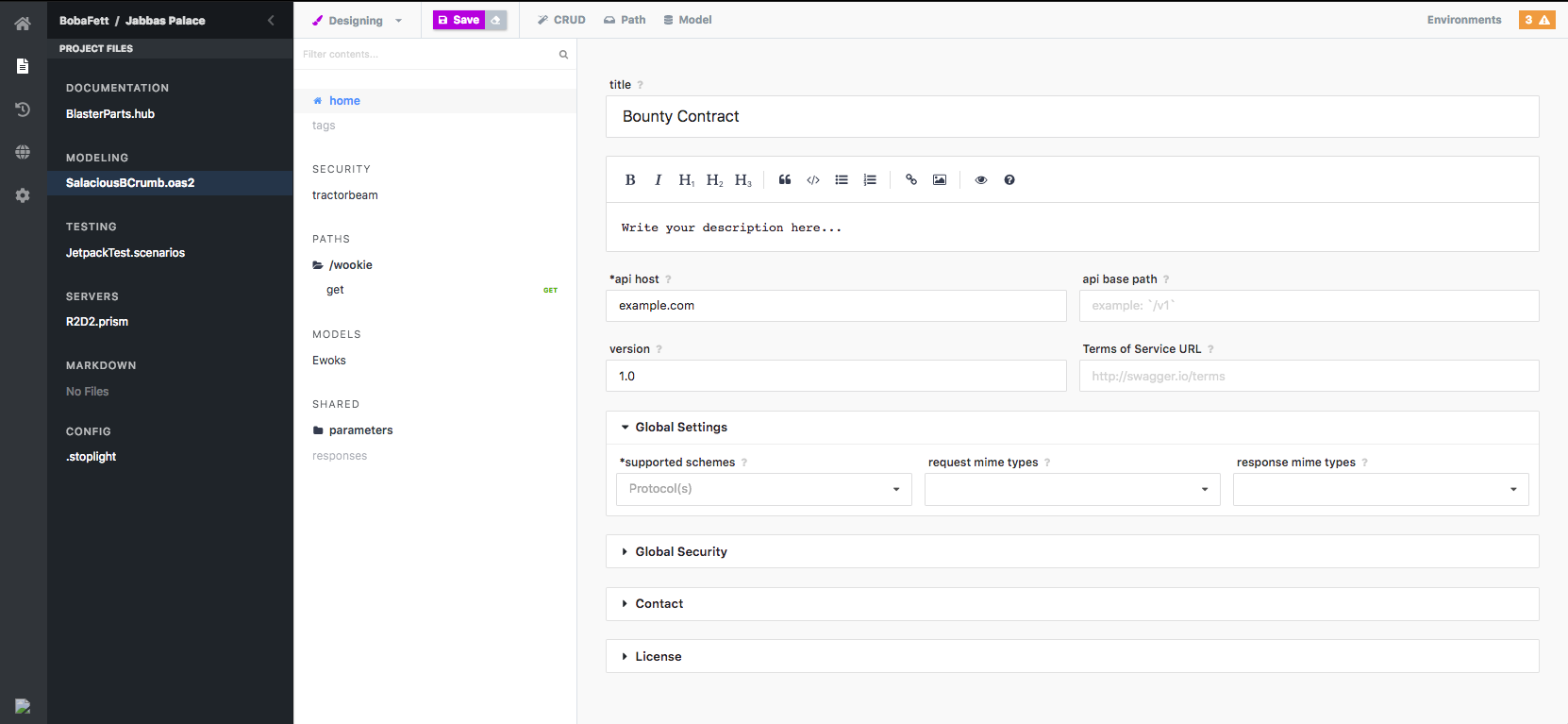Image resolution: width=1568 pixels, height=724 pixels.
Task: Collapse the sidebar with the chevron arrow
Action: coord(271,20)
